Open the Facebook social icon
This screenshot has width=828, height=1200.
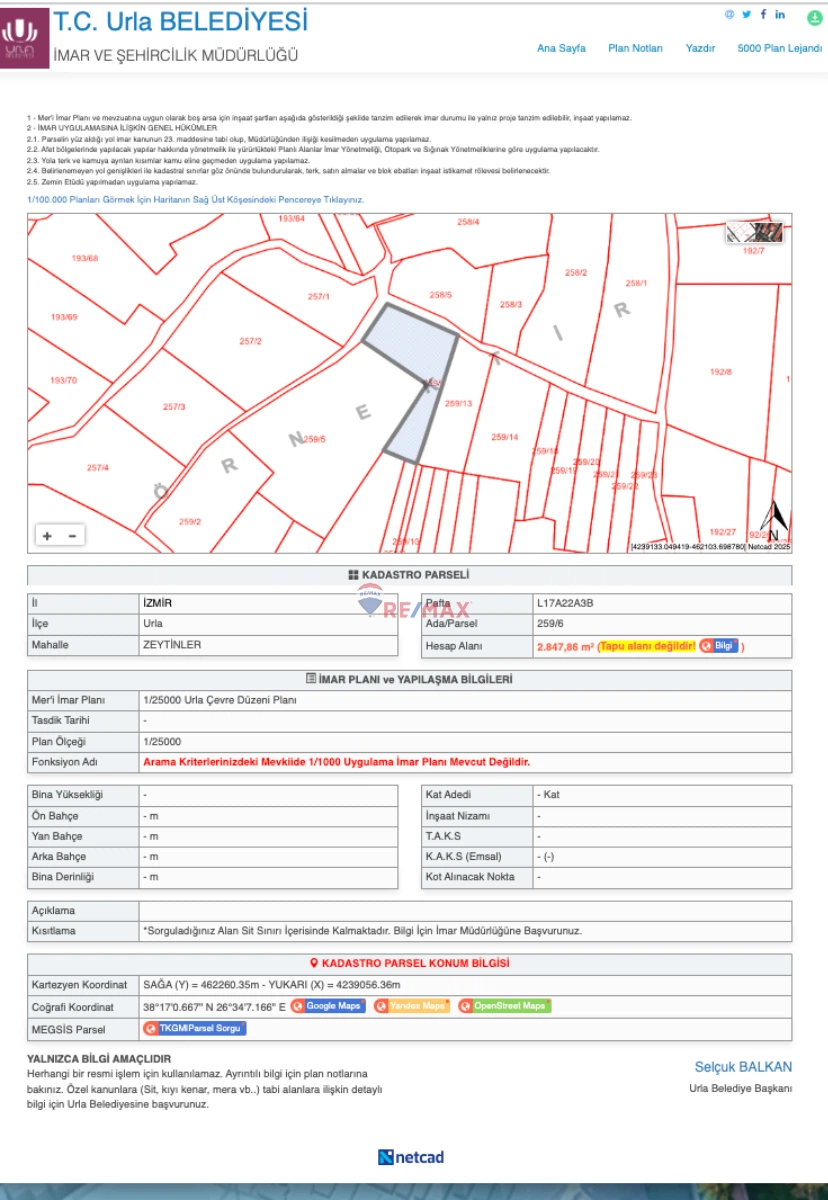click(763, 14)
